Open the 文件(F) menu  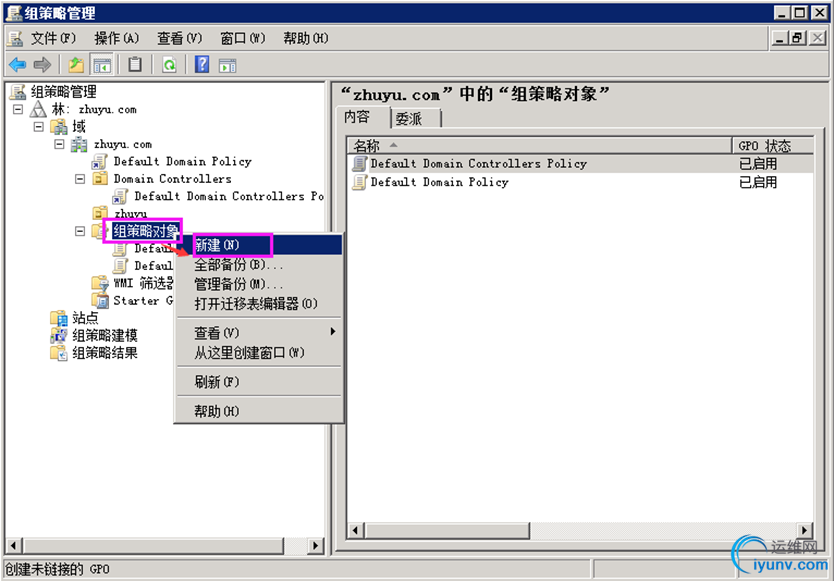(53, 38)
